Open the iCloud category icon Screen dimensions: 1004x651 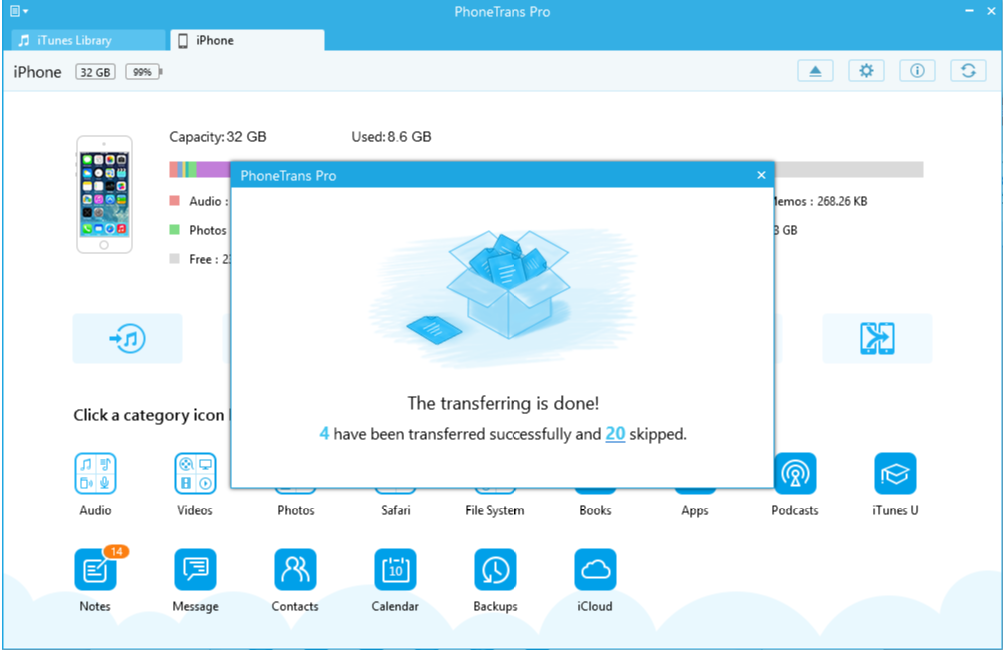(595, 570)
